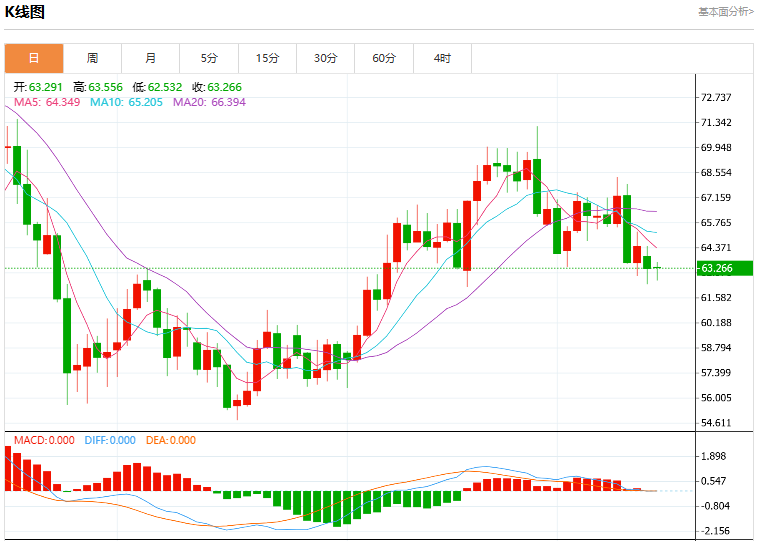Click the MA20 indicator label
The height and width of the screenshot is (541, 758).
pos(209,102)
